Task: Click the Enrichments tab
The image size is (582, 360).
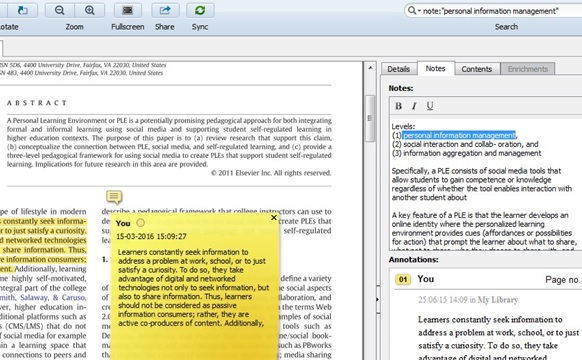Action: click(527, 69)
